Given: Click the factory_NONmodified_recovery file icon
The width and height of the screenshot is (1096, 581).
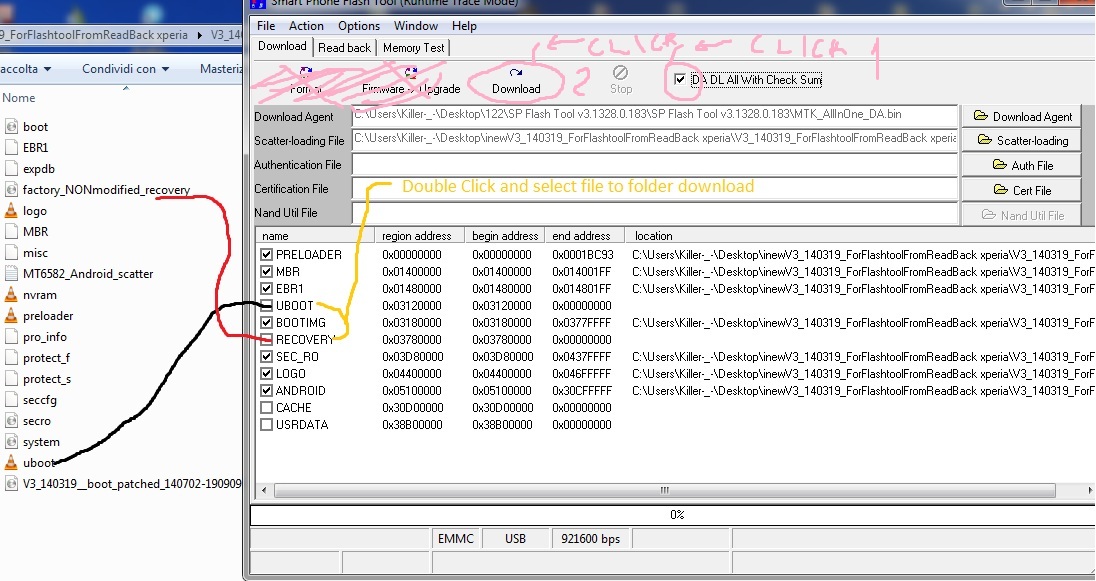Looking at the screenshot, I should tap(10, 189).
